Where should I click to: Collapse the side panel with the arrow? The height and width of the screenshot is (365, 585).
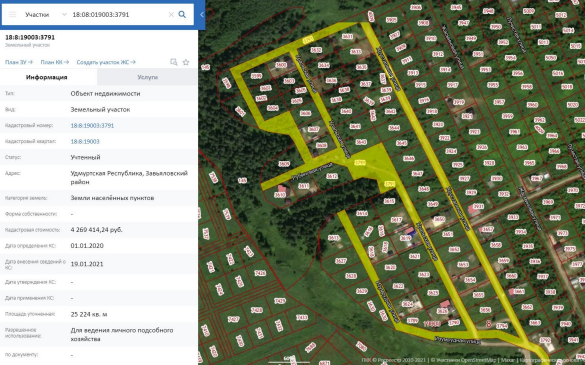[x=202, y=15]
